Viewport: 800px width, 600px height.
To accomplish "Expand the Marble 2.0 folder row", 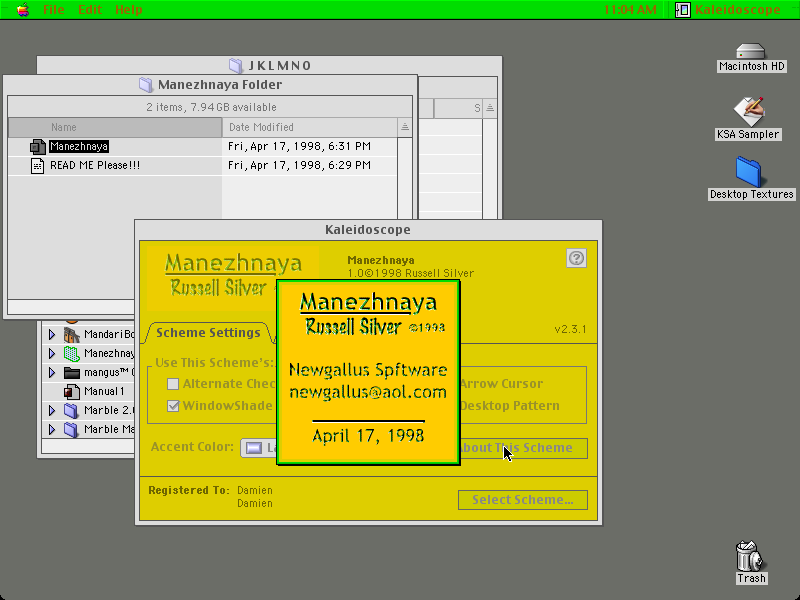I will 52,410.
